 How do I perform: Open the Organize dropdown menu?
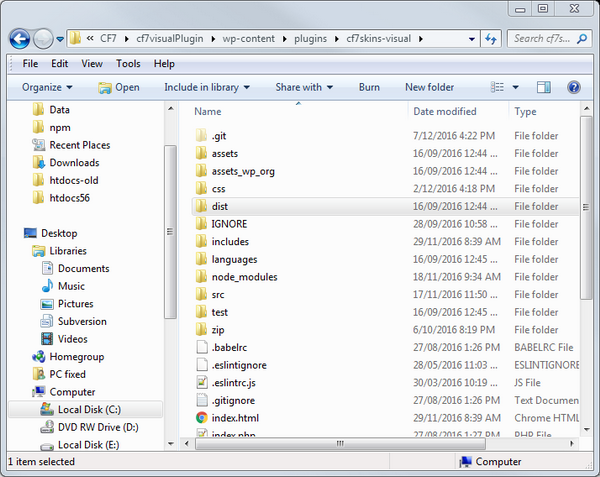pyautogui.click(x=48, y=87)
